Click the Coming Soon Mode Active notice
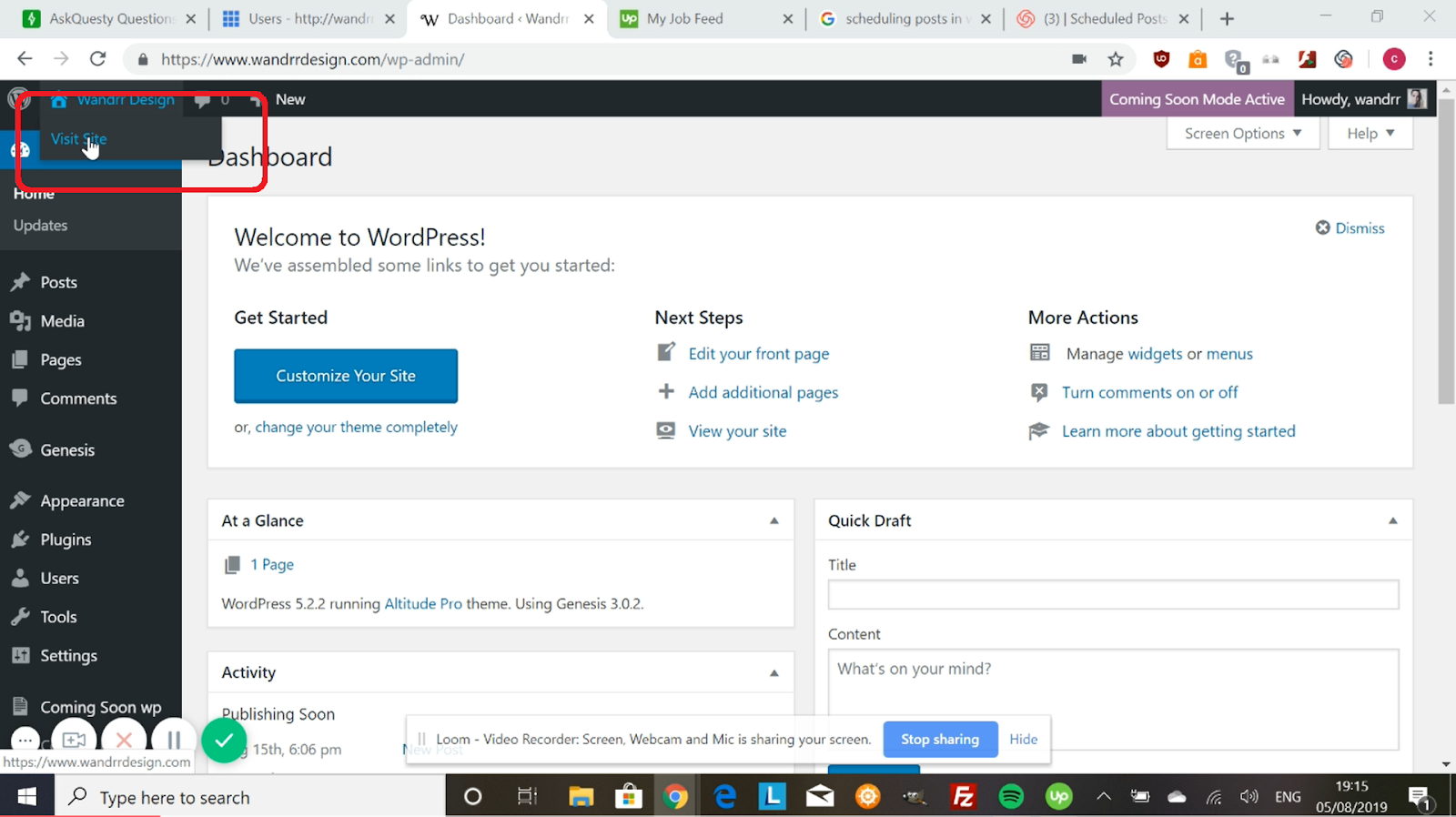 pos(1197,99)
